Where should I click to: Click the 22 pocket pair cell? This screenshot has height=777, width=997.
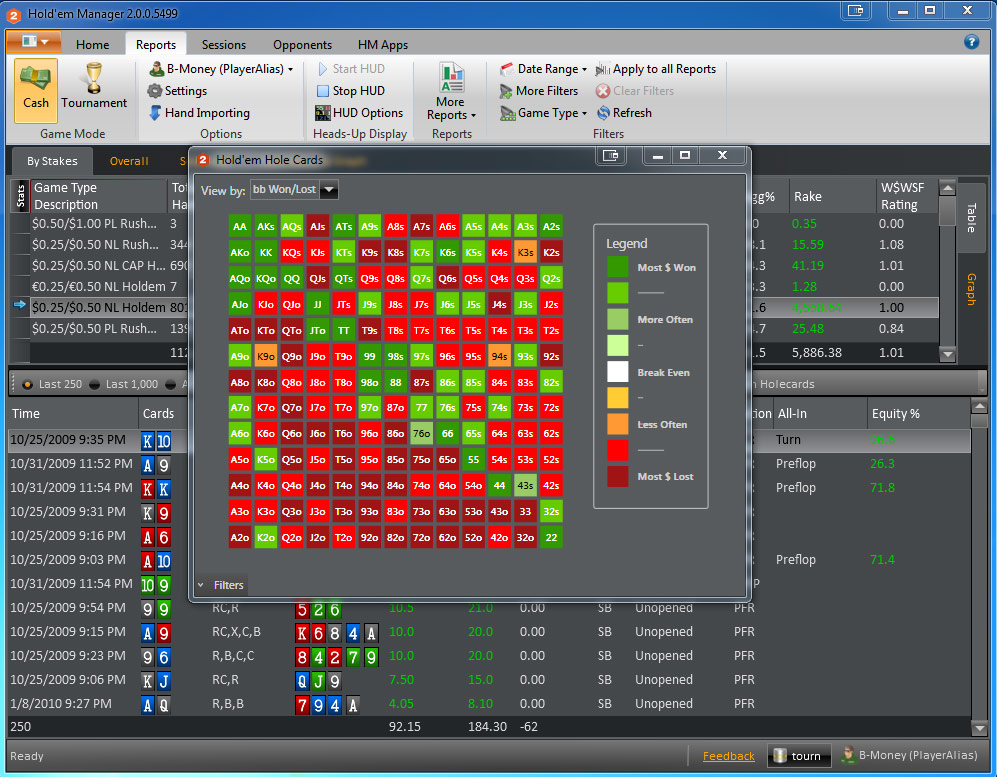pyautogui.click(x=551, y=537)
